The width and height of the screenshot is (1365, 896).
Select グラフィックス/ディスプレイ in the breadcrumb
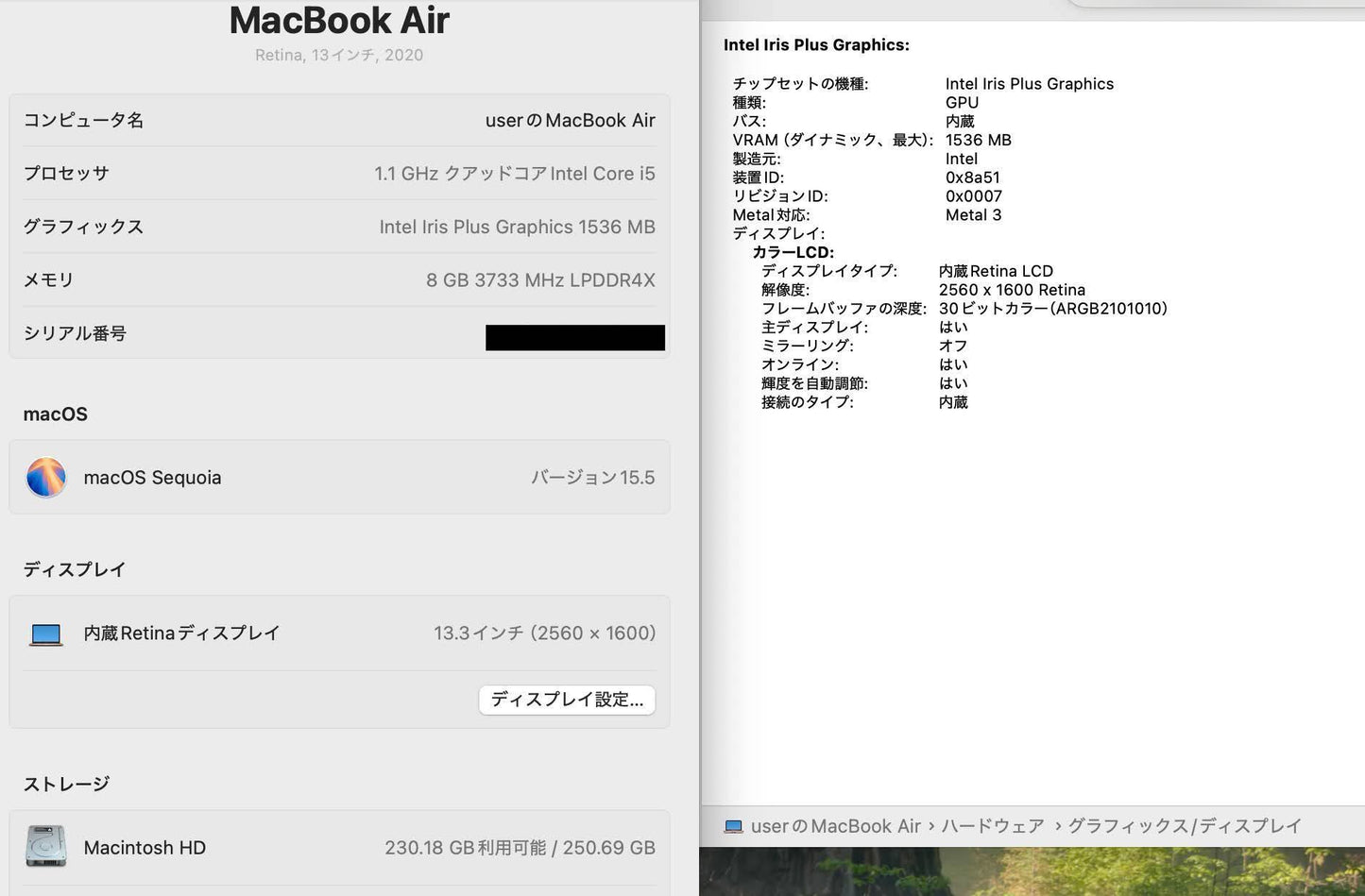(1184, 825)
